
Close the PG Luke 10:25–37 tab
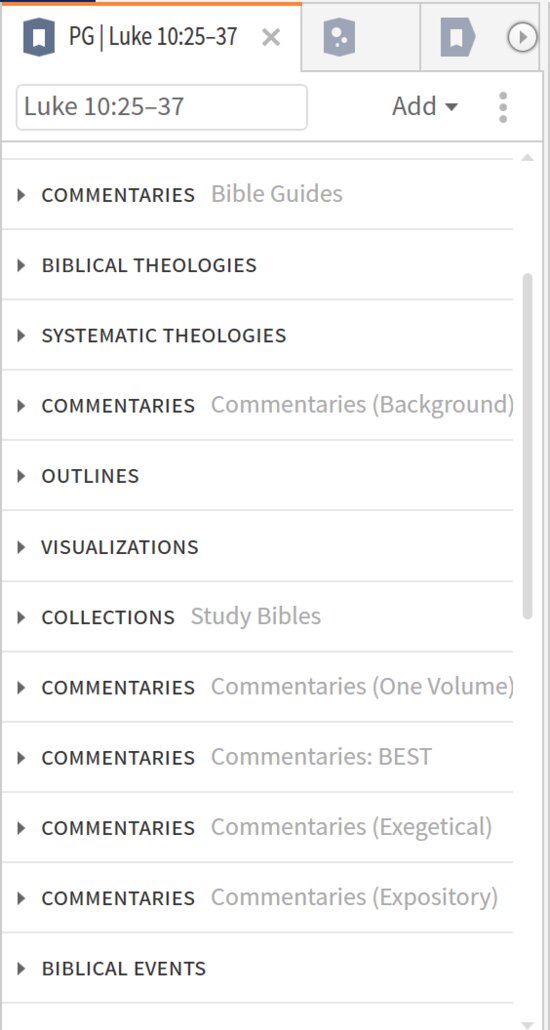pyautogui.click(x=271, y=38)
